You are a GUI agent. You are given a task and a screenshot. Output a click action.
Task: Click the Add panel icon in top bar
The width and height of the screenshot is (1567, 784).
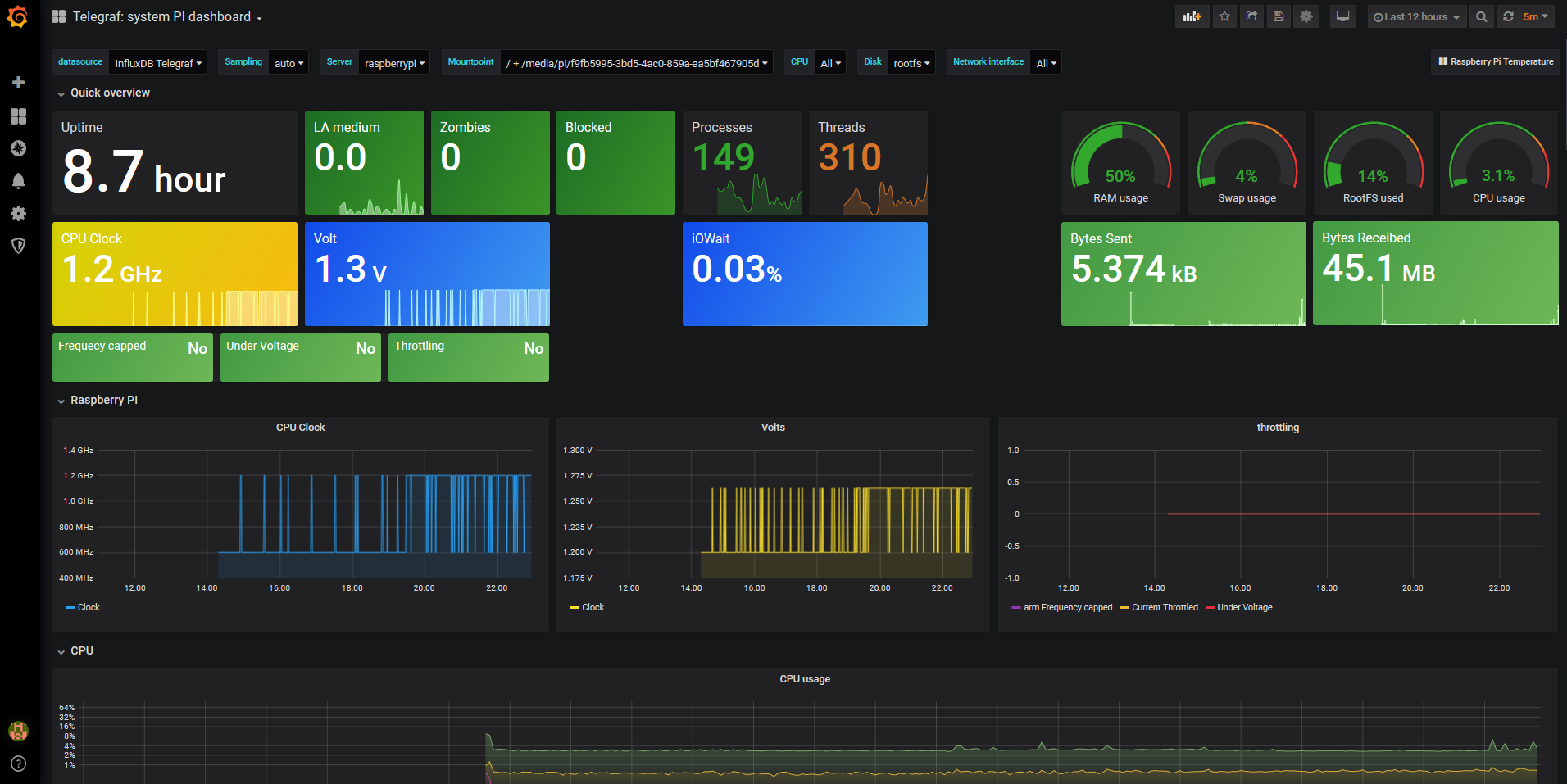[x=1192, y=16]
